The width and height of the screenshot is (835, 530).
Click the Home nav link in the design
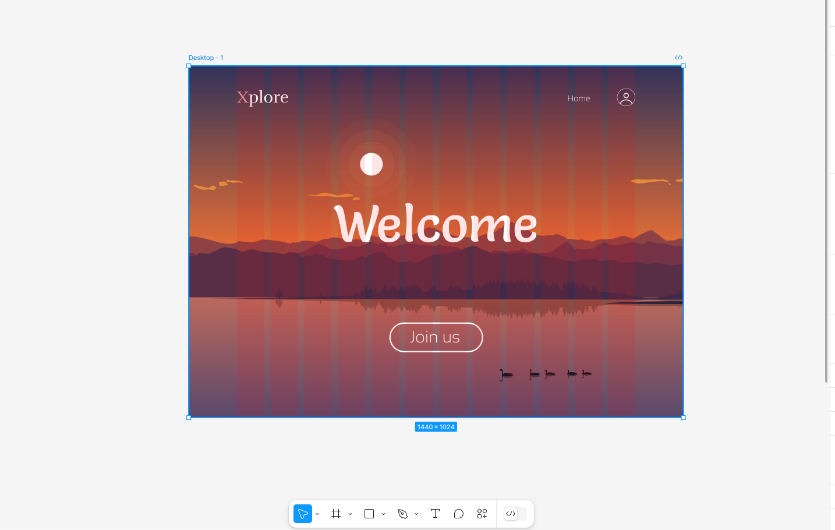click(x=578, y=99)
